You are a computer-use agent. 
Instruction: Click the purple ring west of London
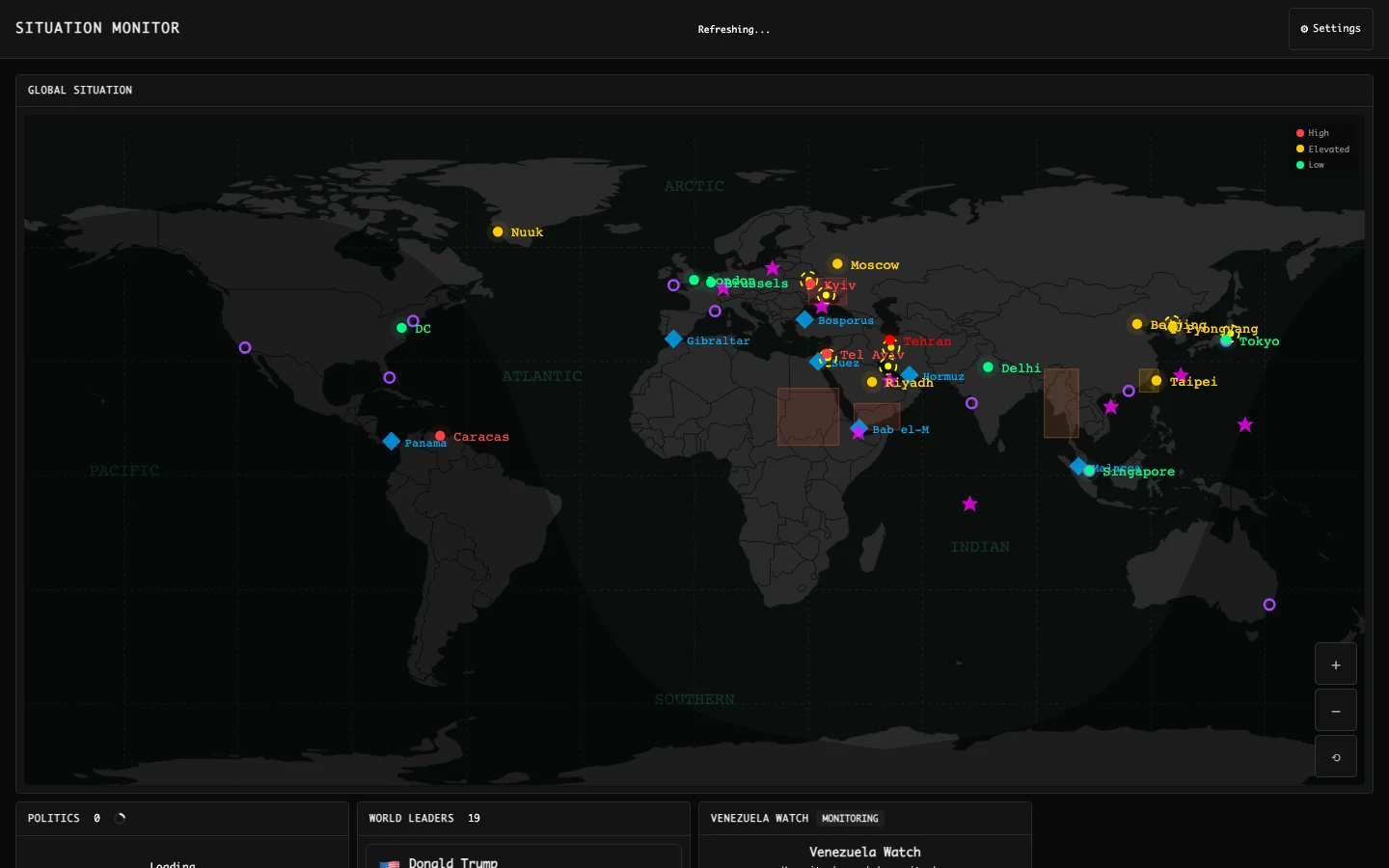[x=673, y=285]
